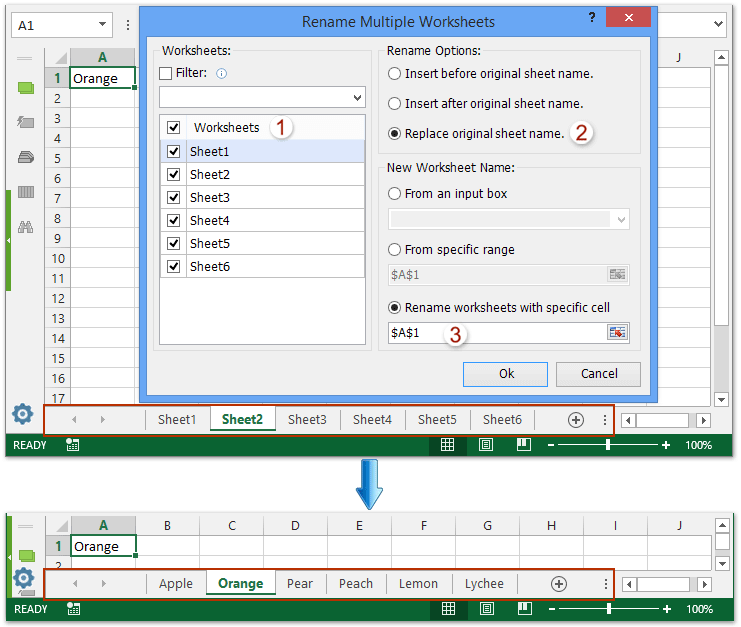The width and height of the screenshot is (741, 627).
Task: Click the binoculars find icon in left sidebar
Action: (x=26, y=227)
